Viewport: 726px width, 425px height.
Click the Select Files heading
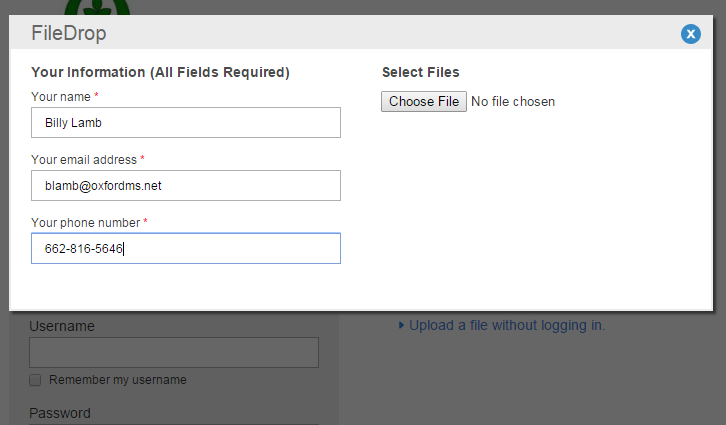pyautogui.click(x=421, y=72)
